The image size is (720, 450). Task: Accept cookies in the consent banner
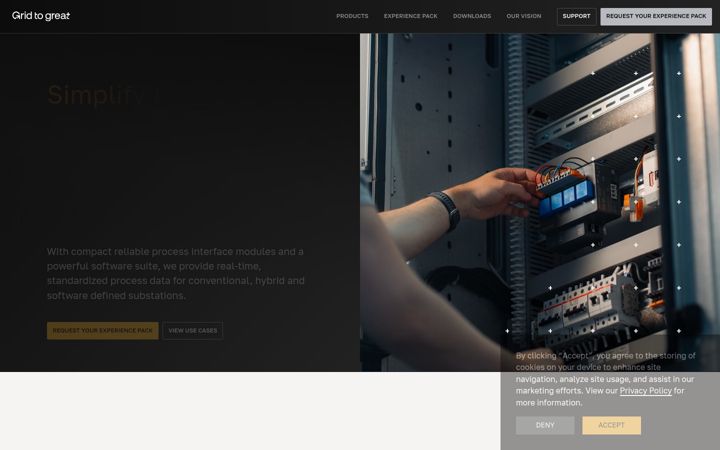click(x=611, y=425)
